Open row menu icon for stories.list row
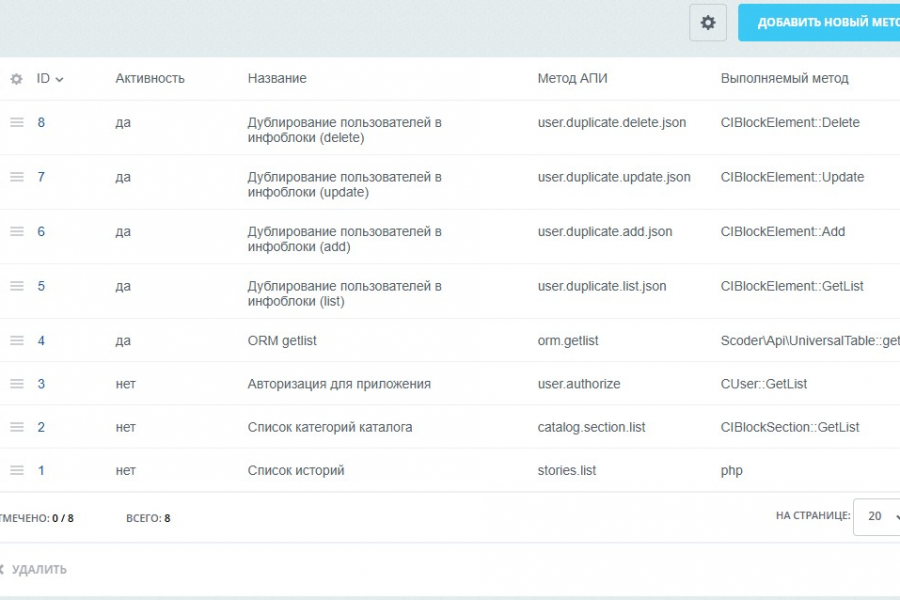Image resolution: width=900 pixels, height=600 pixels. (x=17, y=470)
